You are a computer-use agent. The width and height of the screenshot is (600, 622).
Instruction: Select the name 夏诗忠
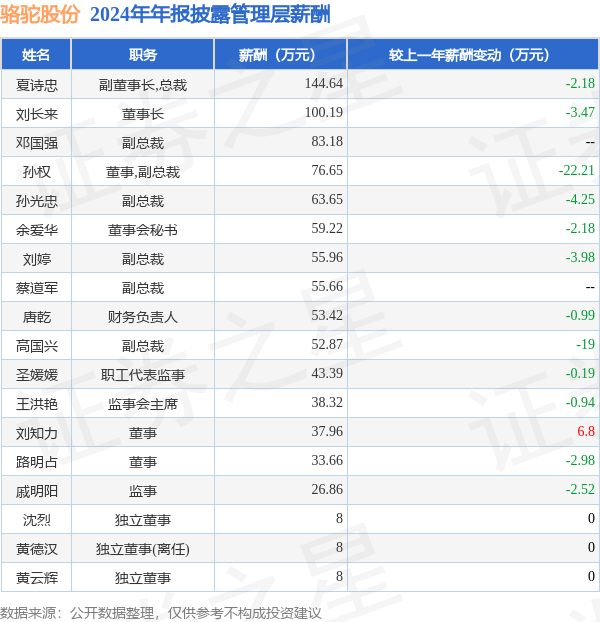(x=37, y=85)
